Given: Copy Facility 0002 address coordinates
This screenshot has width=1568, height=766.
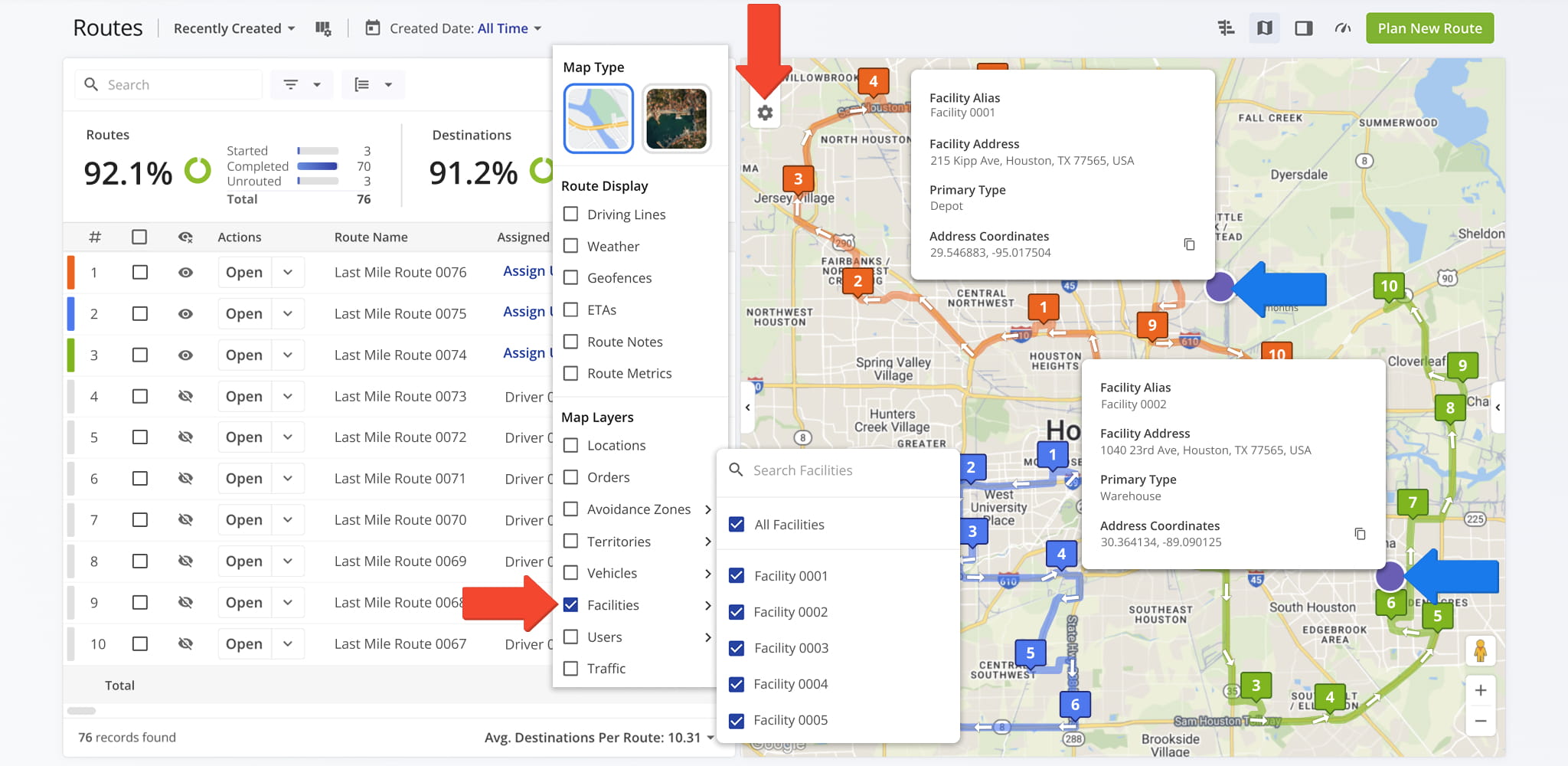Looking at the screenshot, I should tap(1360, 534).
